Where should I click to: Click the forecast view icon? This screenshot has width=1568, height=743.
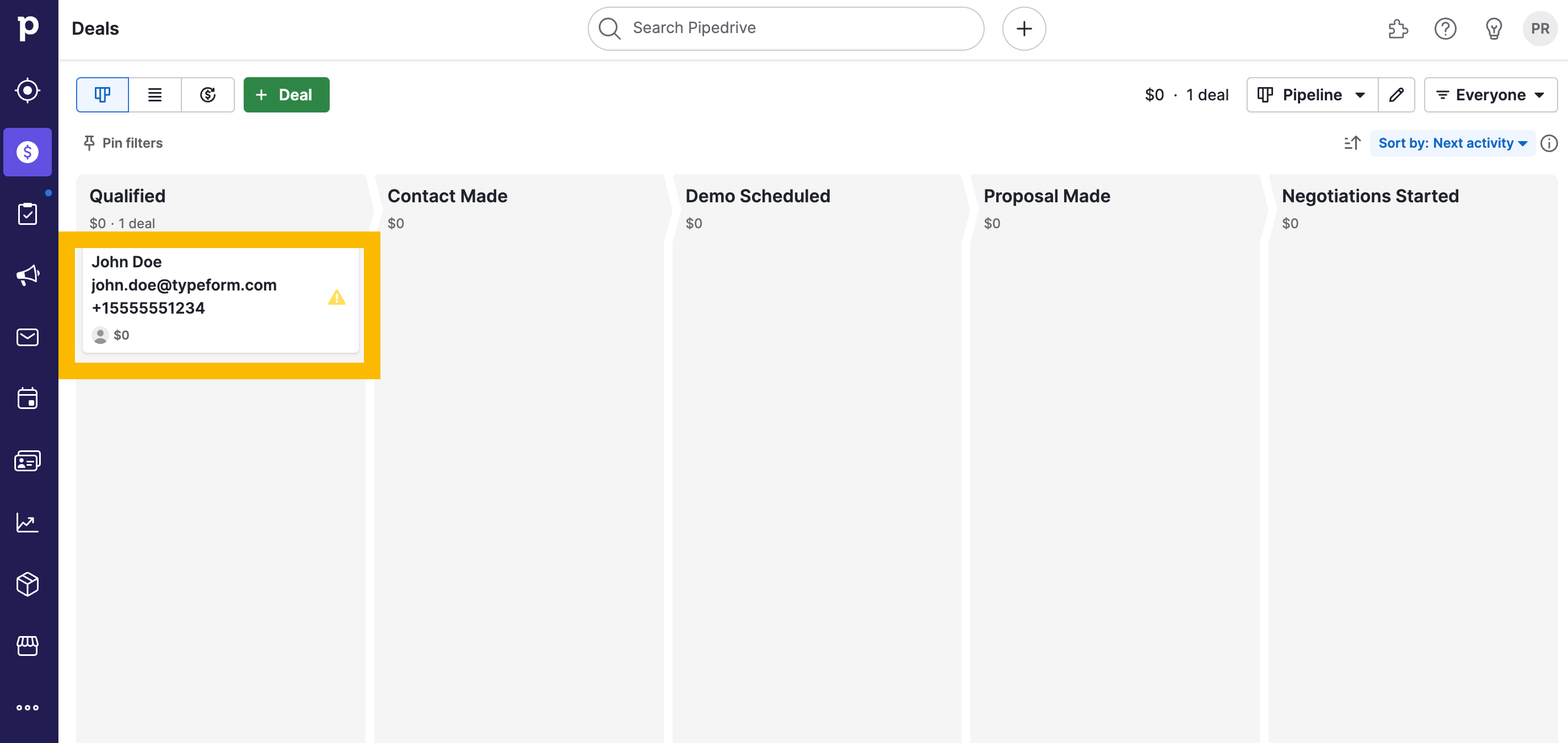[x=207, y=94]
